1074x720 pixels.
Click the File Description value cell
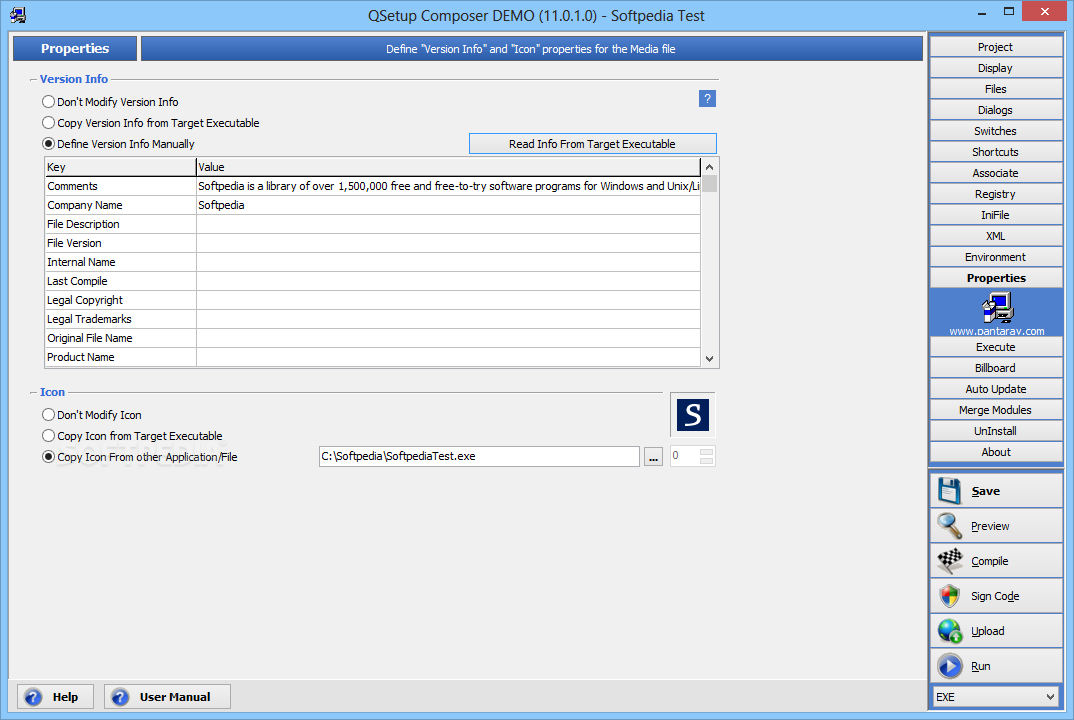(x=448, y=224)
